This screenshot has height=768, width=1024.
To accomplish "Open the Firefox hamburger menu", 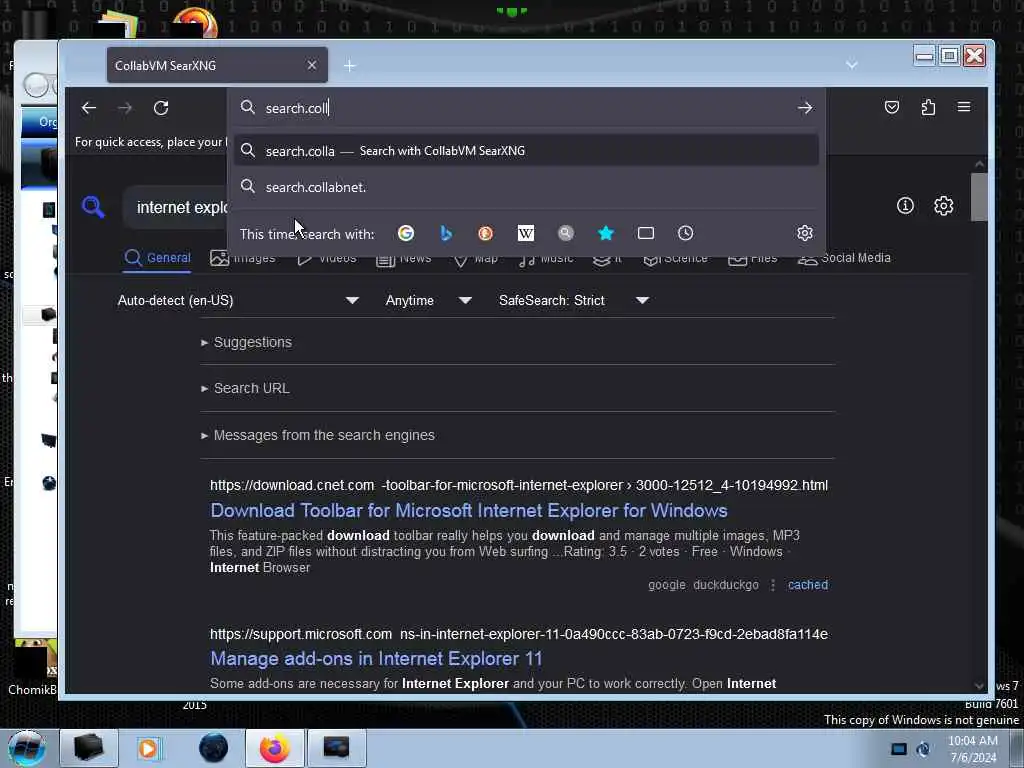I will click(x=964, y=107).
